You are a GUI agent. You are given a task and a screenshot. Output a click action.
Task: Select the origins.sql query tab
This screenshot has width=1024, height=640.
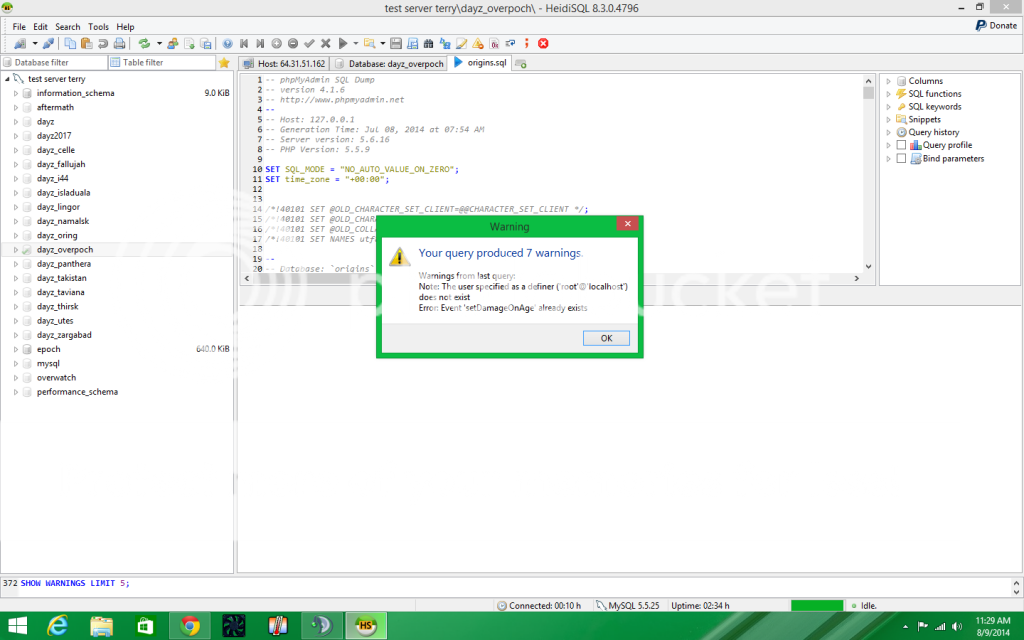coord(480,63)
